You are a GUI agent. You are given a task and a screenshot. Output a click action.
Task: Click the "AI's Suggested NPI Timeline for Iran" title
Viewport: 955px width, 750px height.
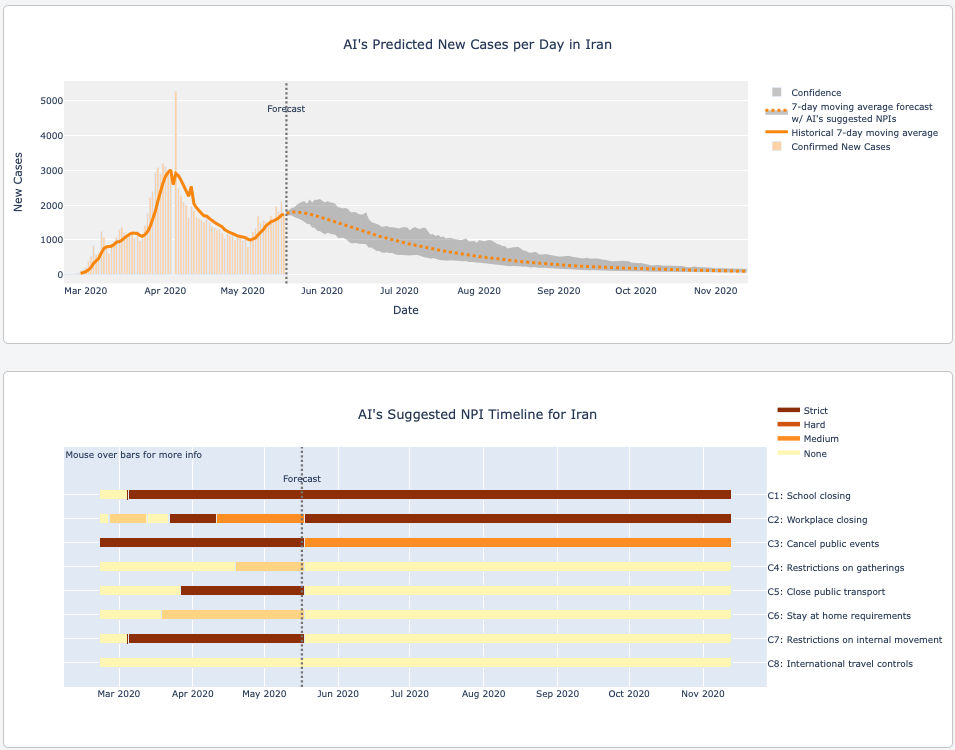pos(477,414)
